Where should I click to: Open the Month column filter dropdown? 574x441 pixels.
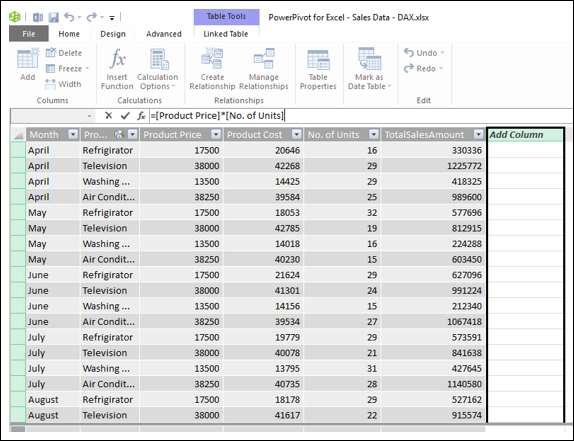(x=73, y=134)
